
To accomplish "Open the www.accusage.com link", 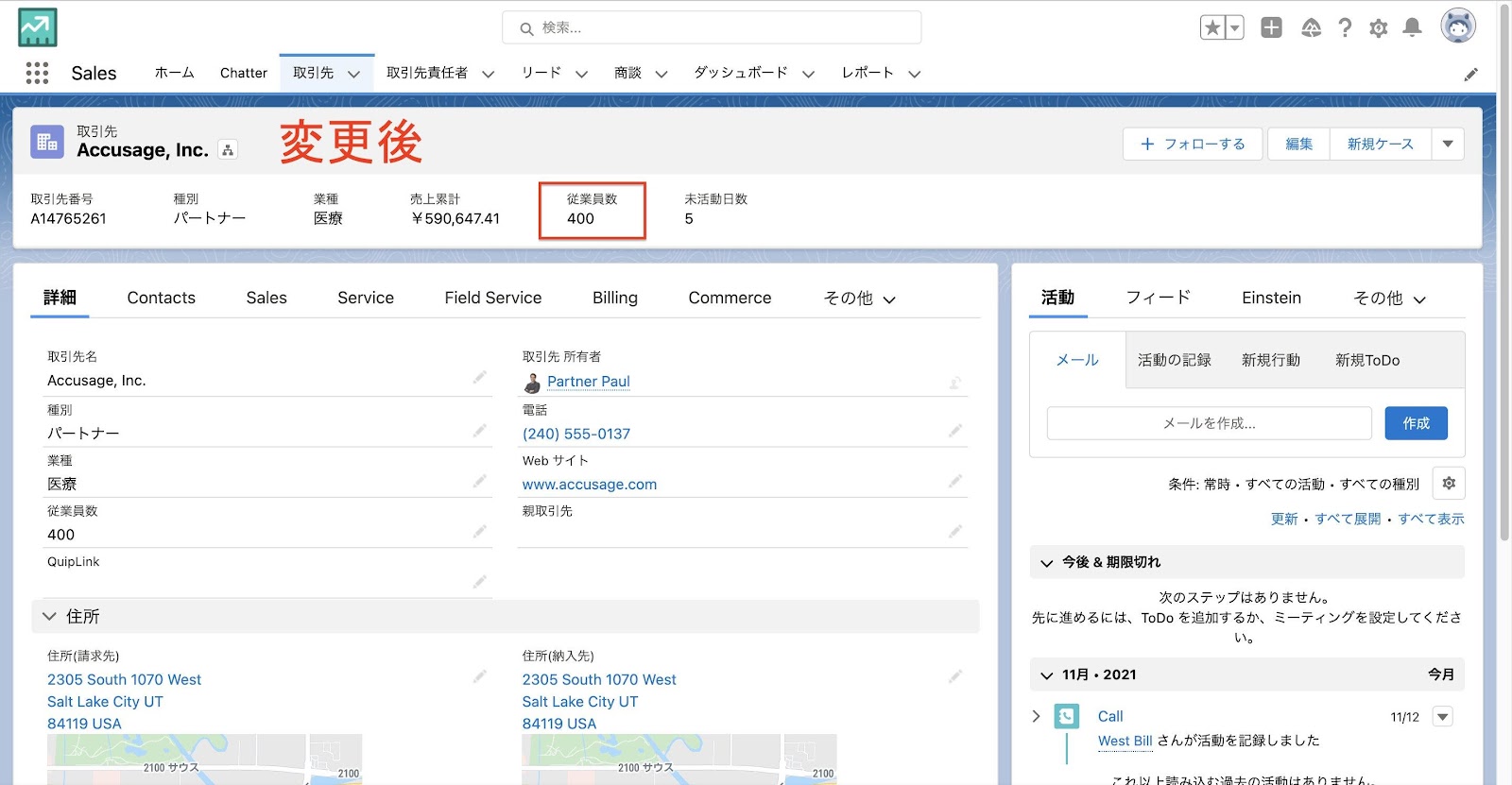I will [590, 484].
